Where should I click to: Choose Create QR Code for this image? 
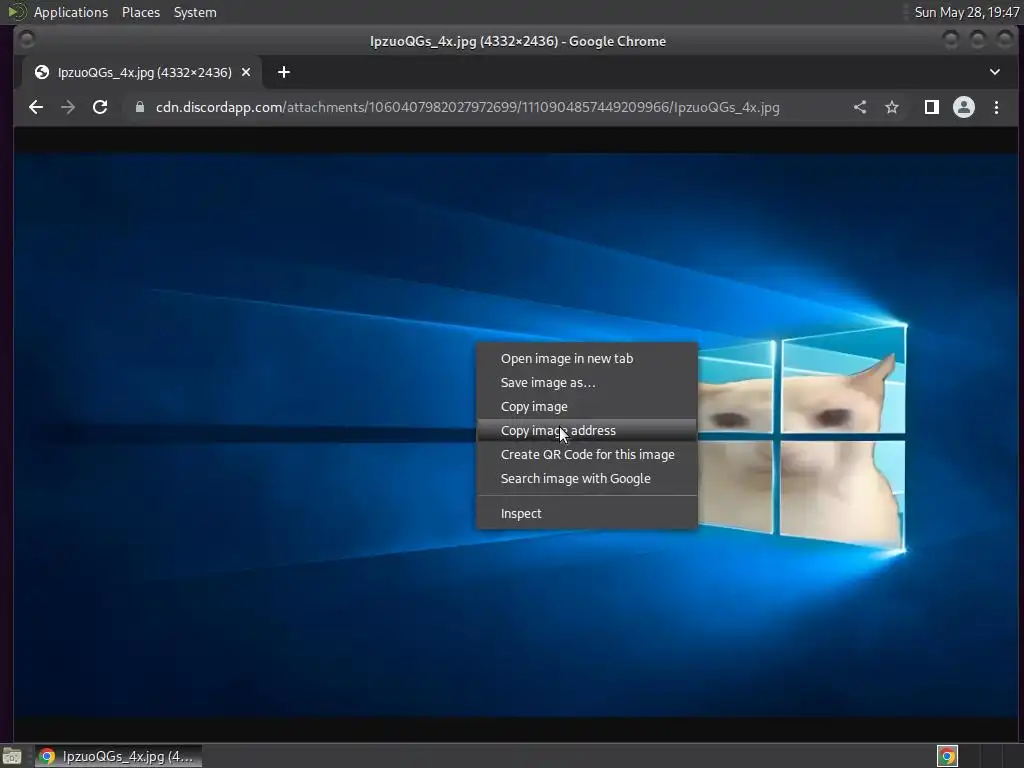tap(586, 455)
